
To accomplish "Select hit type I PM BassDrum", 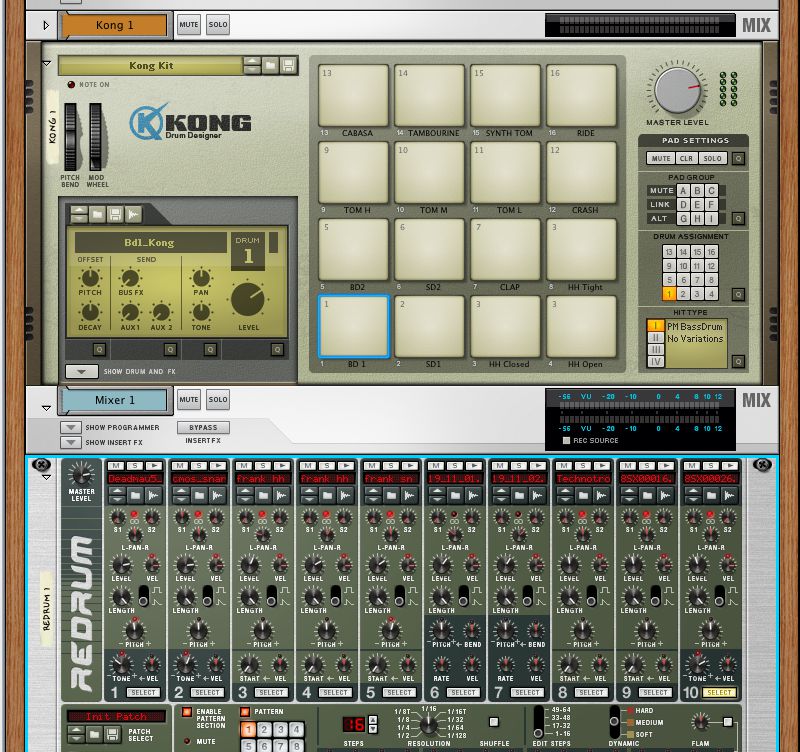I will [x=655, y=325].
